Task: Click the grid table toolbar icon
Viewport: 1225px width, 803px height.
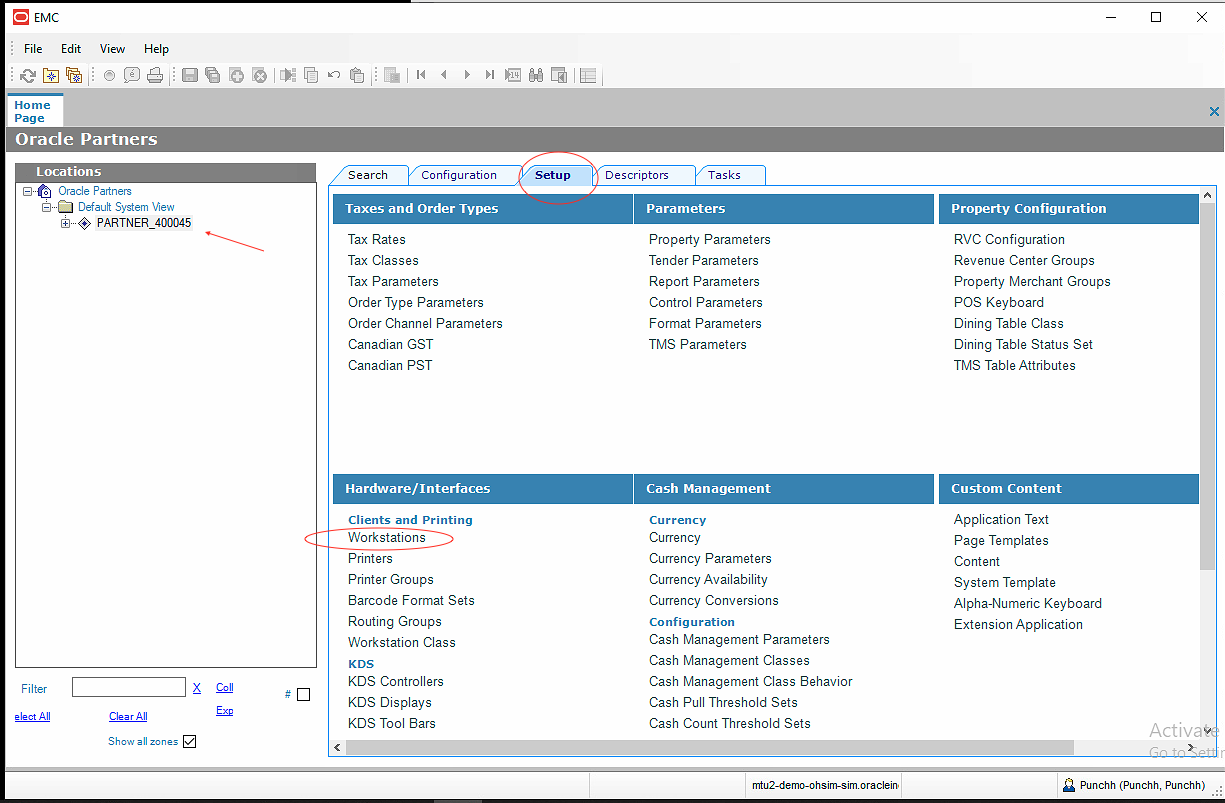Action: [x=392, y=75]
